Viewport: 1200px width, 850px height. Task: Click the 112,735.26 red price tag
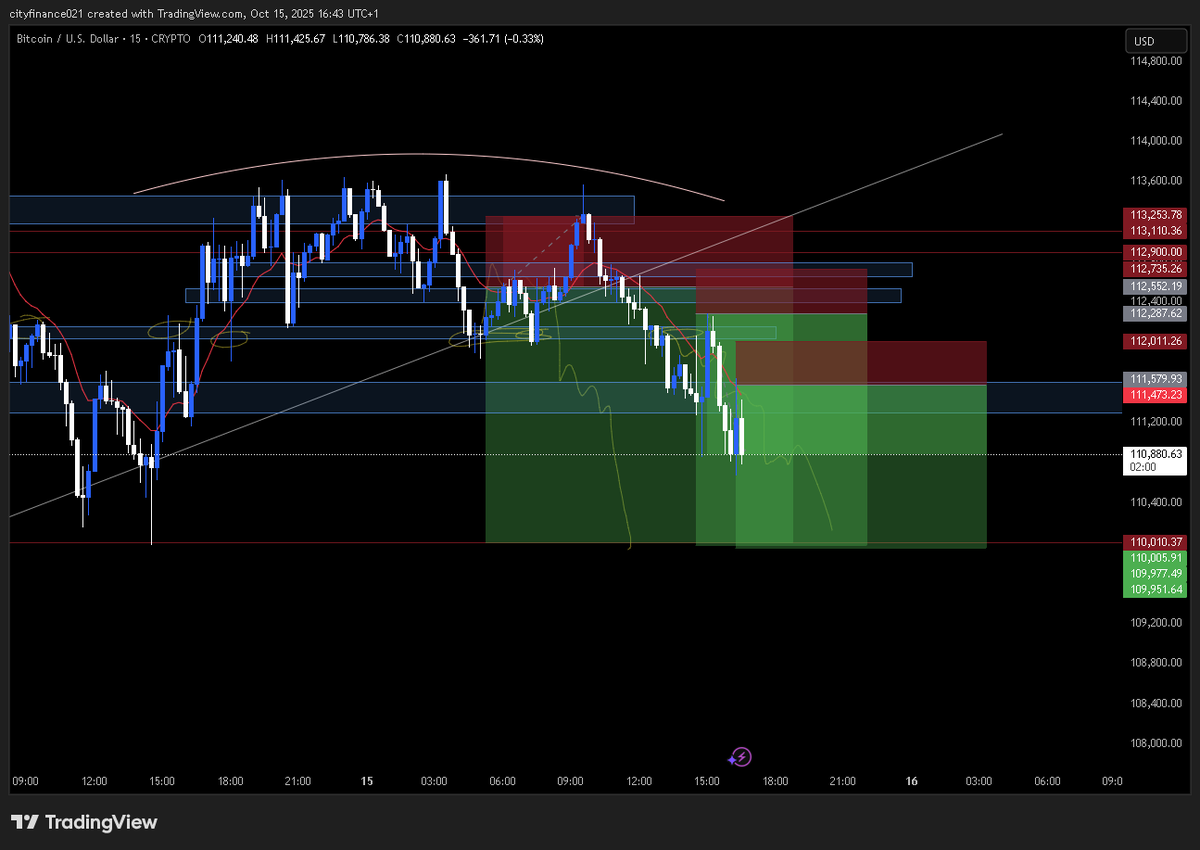point(1155,268)
